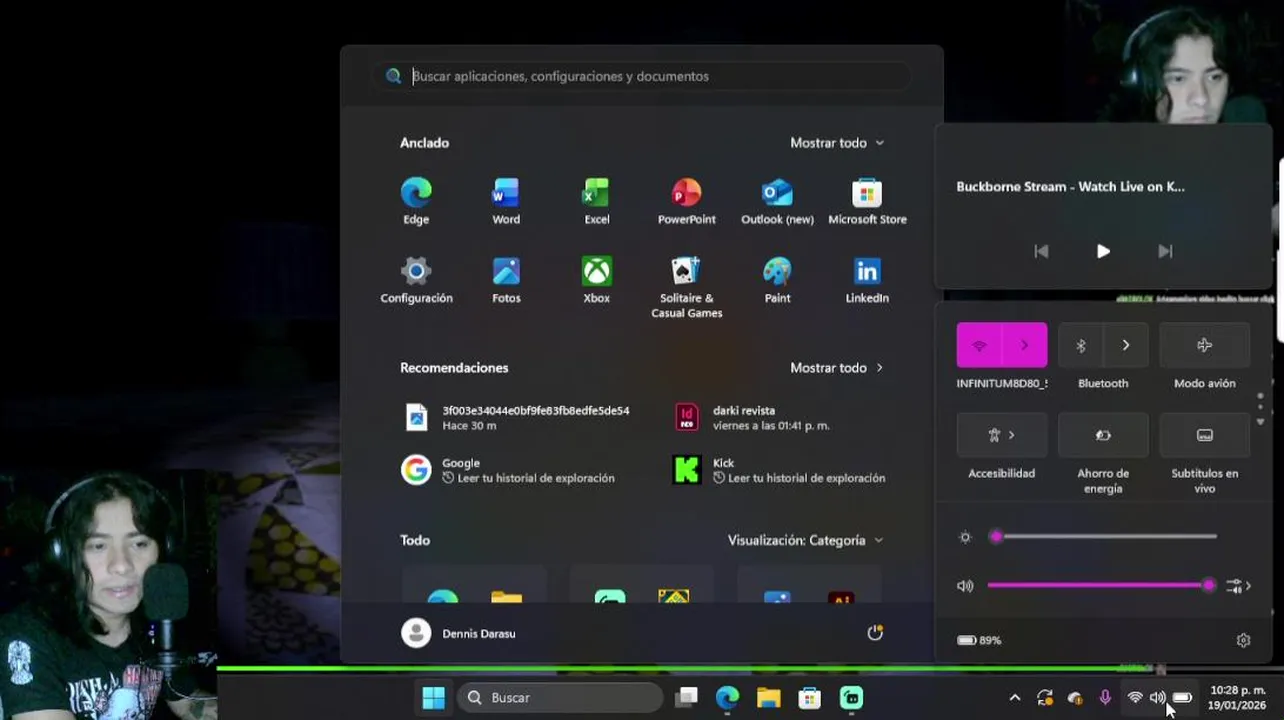Open Mostrar todo for Recomendaciones
Image resolution: width=1284 pixels, height=720 pixels.
tap(837, 368)
